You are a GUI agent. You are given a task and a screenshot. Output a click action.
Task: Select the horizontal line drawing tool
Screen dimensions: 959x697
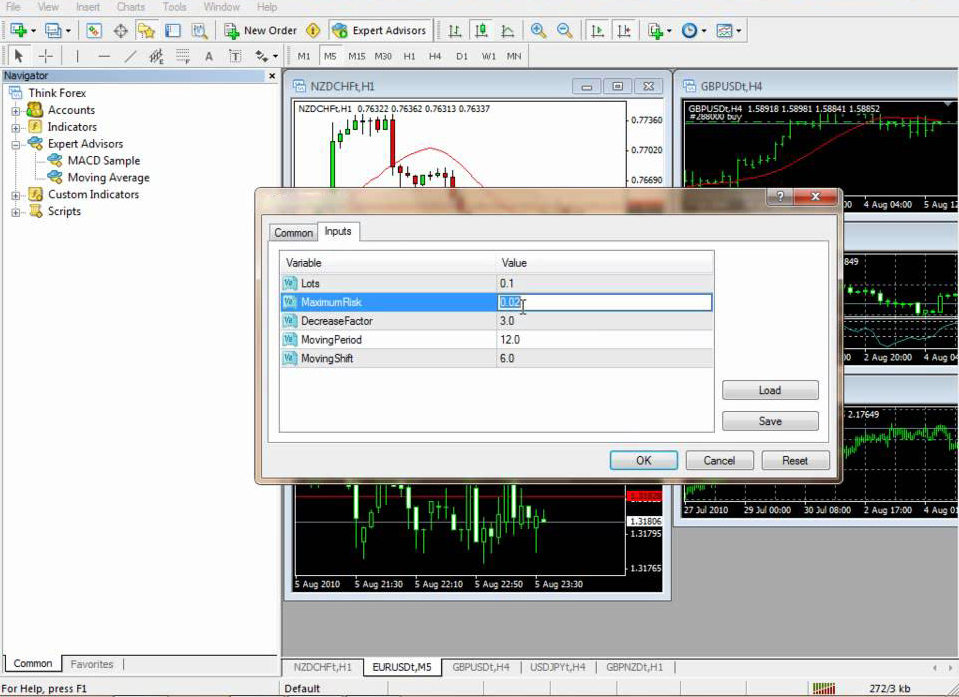tap(104, 56)
